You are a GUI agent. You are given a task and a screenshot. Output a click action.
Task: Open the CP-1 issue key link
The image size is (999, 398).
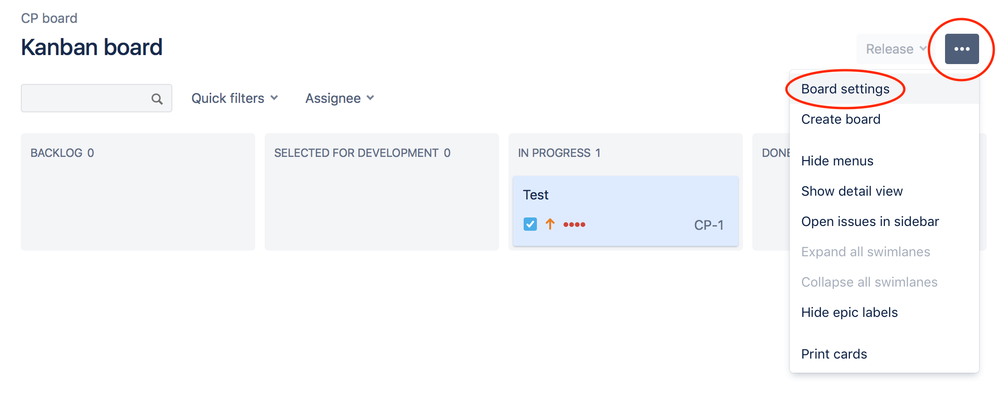click(x=708, y=225)
